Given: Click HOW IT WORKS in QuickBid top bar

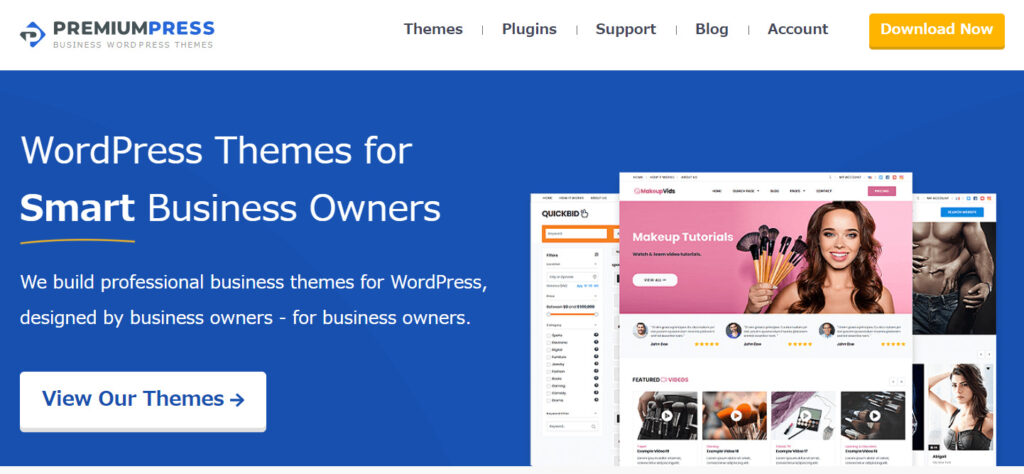Looking at the screenshot, I should pos(571,198).
